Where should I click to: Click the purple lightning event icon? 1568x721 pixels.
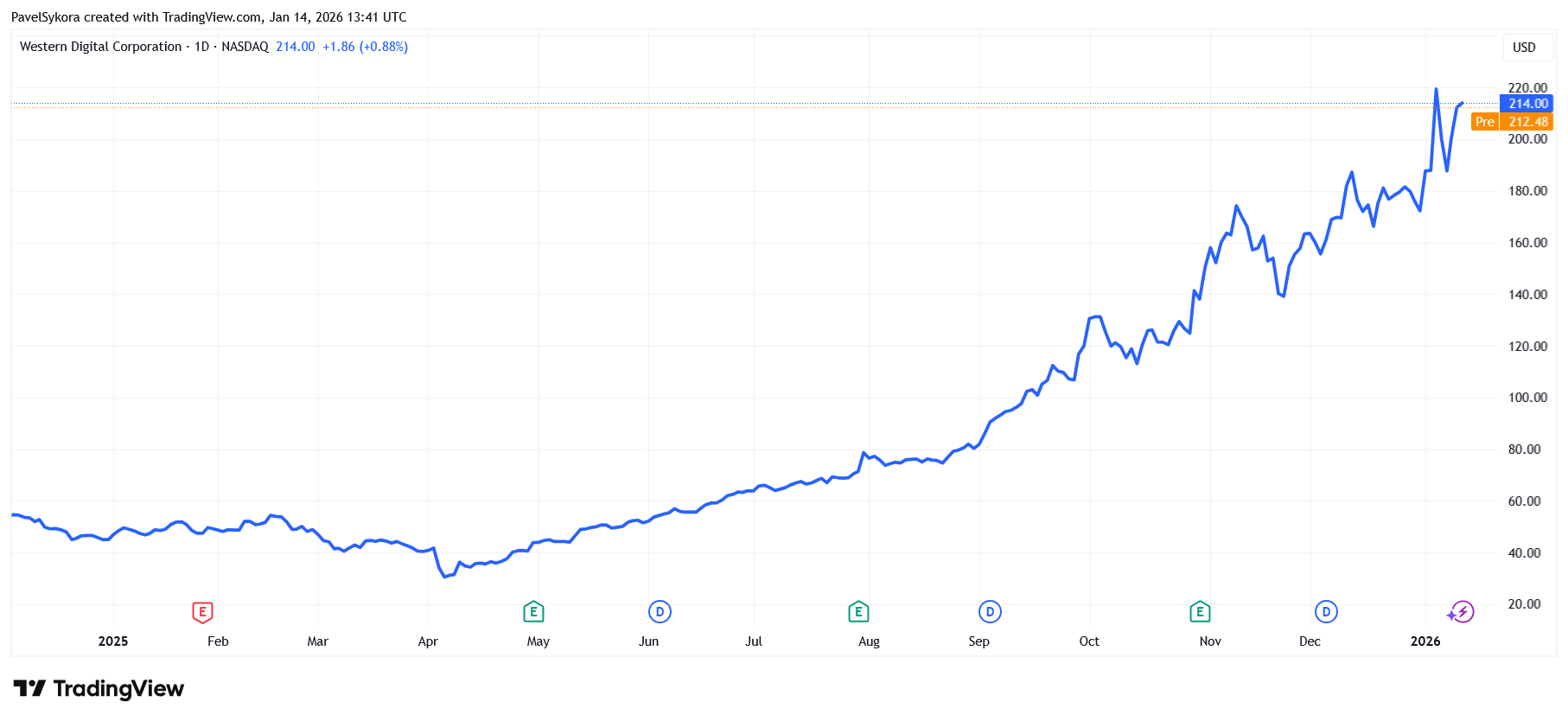pos(1462,612)
